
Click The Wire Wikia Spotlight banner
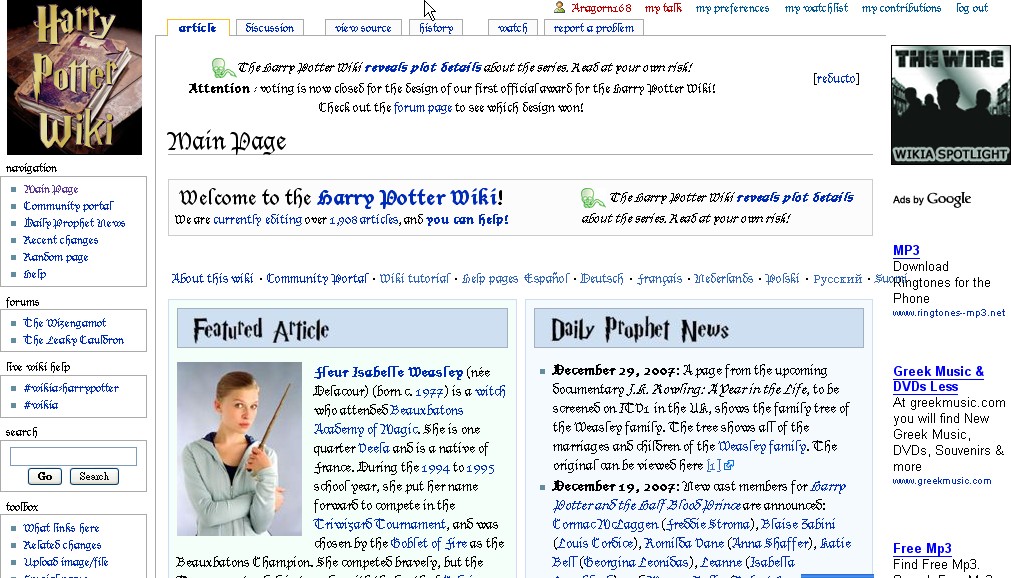pyautogui.click(x=950, y=104)
